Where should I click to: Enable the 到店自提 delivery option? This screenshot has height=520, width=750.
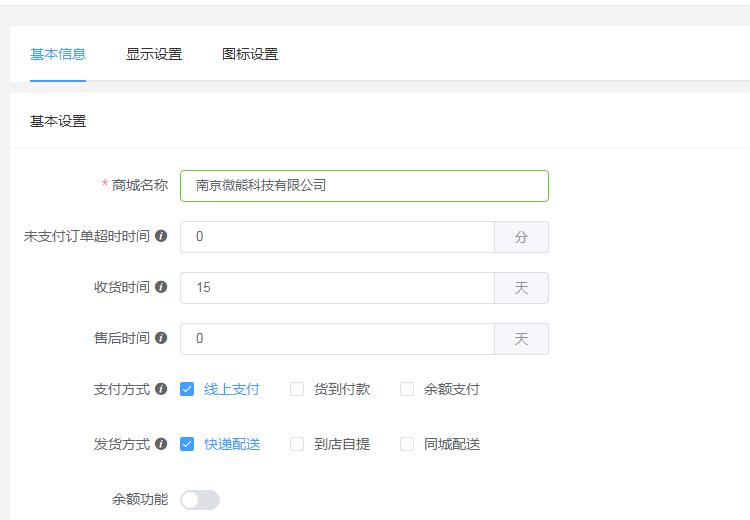coord(297,444)
